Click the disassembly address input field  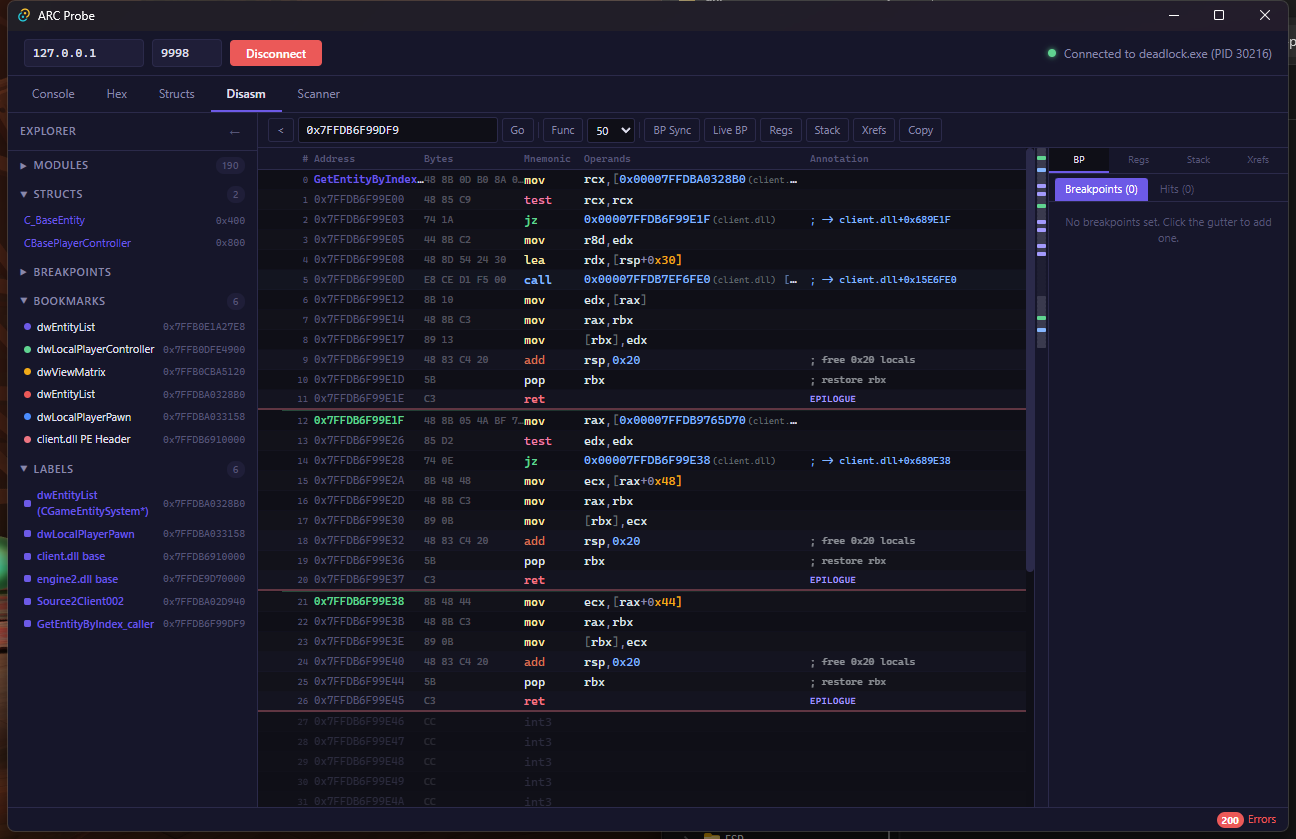coord(397,130)
